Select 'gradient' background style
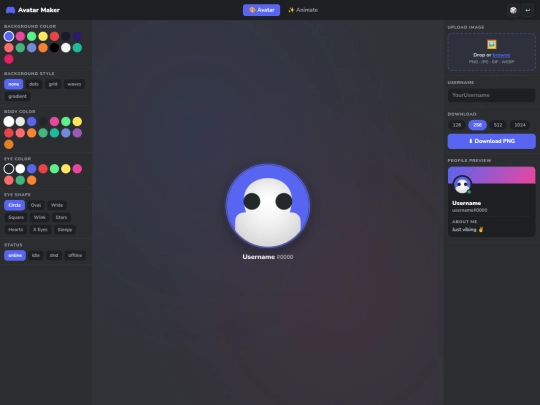540x405 pixels. [x=17, y=96]
